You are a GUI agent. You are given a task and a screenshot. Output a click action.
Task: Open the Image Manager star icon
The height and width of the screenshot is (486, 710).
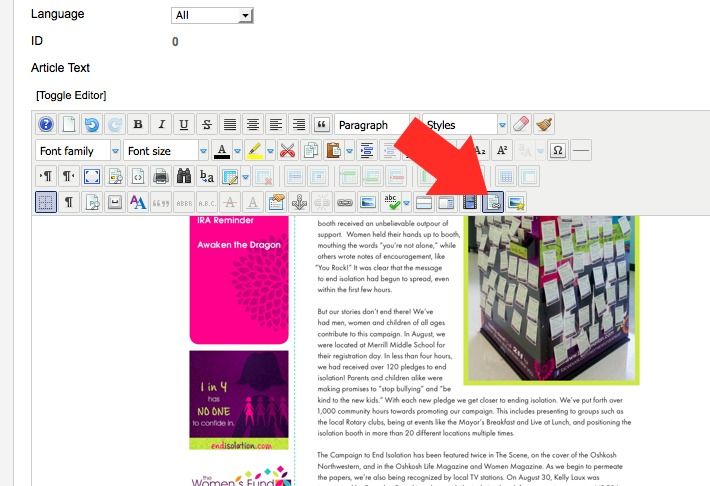pos(516,202)
